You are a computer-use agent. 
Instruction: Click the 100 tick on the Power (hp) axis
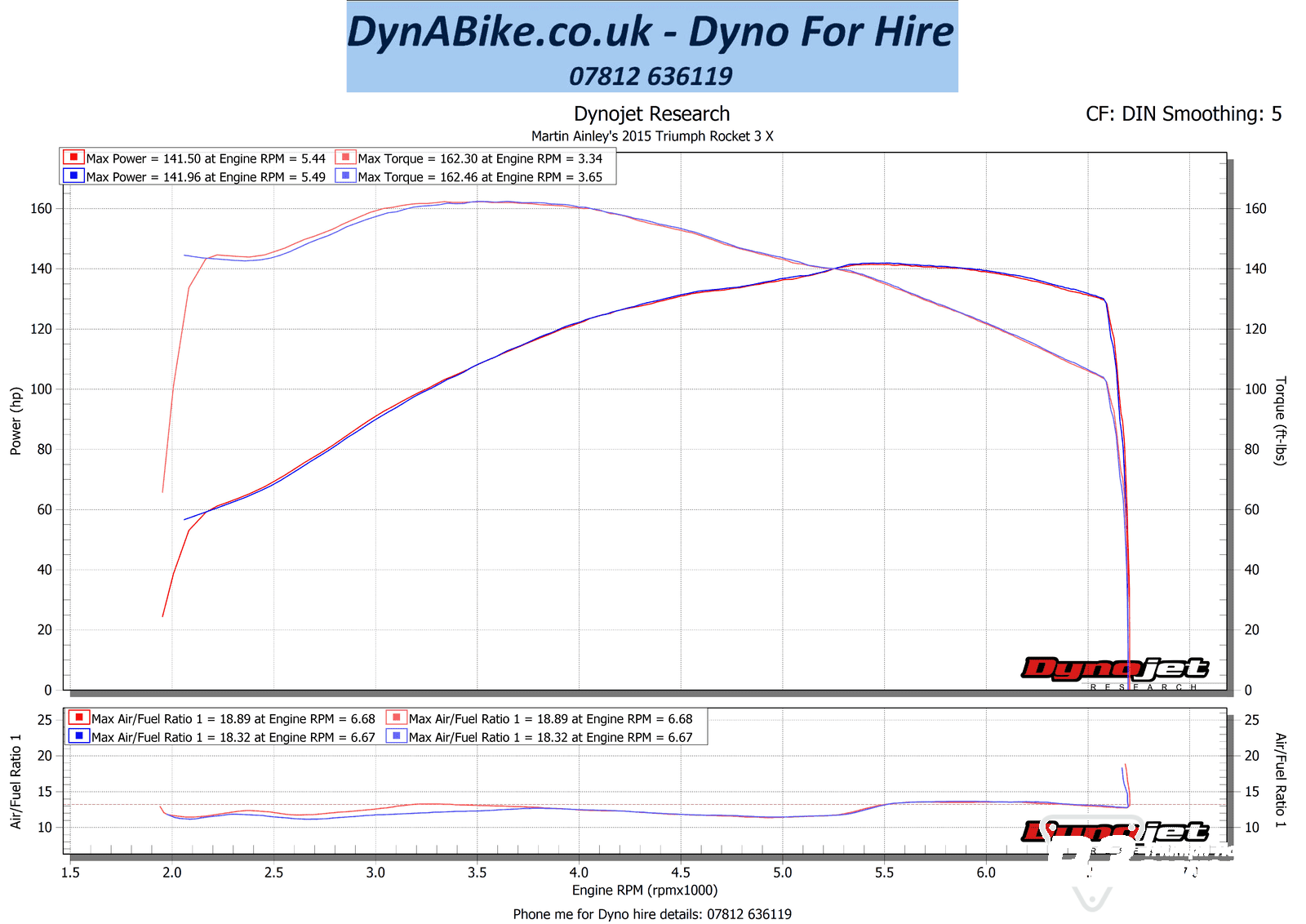[41, 389]
